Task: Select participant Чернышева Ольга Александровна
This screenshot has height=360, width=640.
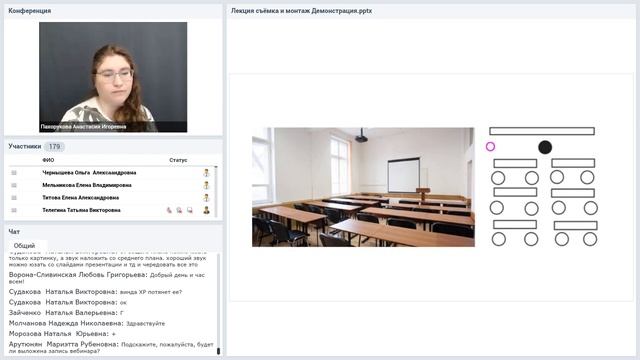Action: [x=89, y=173]
